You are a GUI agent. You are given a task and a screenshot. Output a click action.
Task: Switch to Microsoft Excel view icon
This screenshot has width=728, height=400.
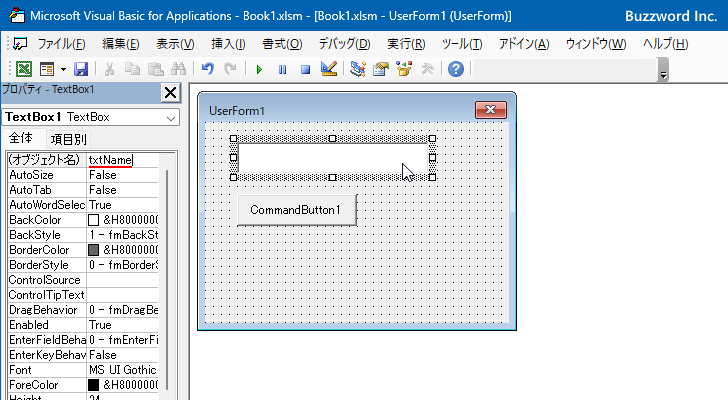(x=24, y=69)
